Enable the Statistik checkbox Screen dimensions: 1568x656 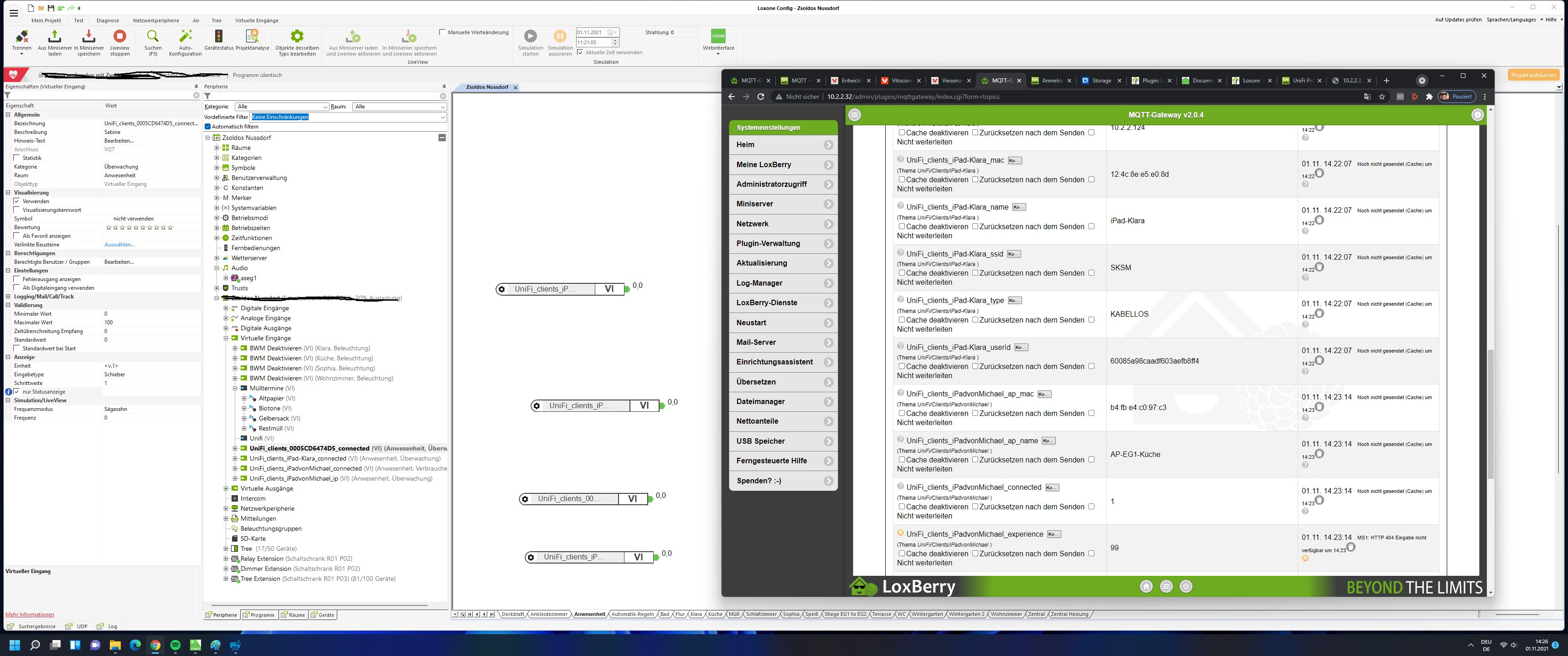tap(17, 158)
